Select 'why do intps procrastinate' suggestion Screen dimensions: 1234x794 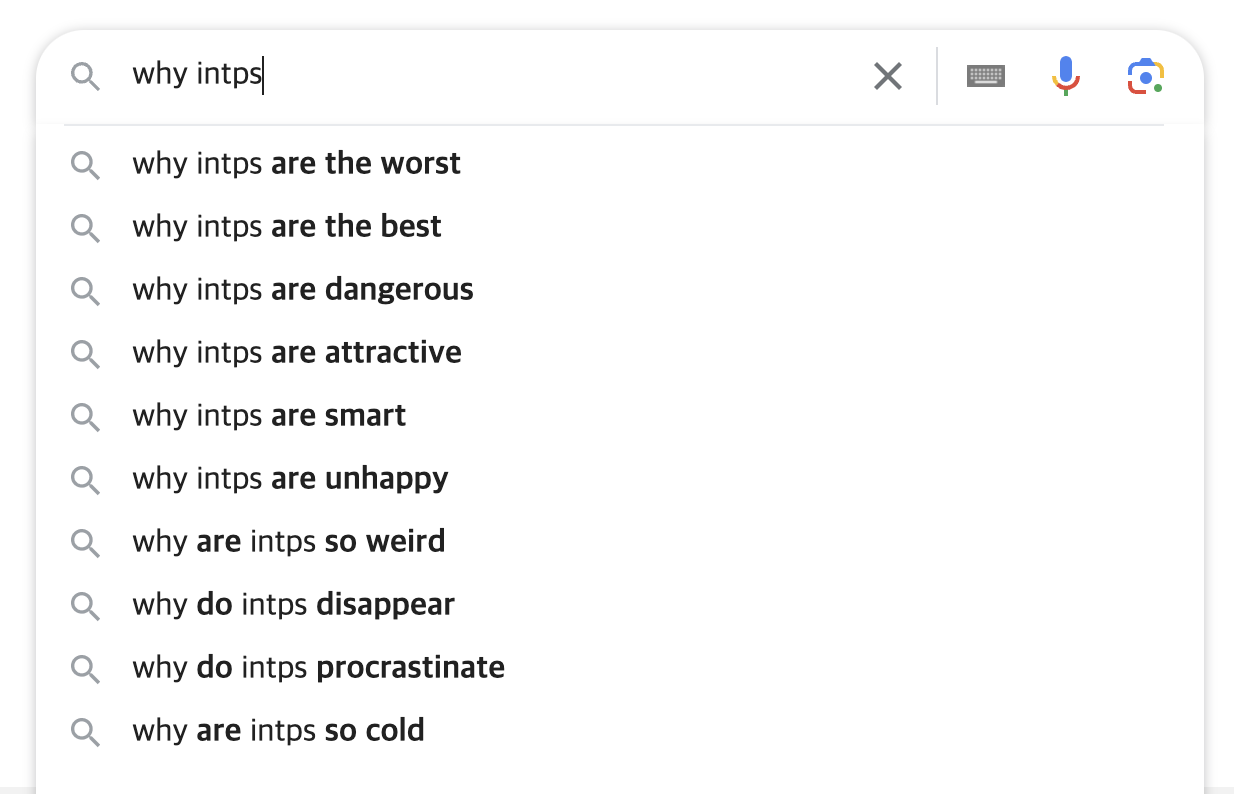[318, 669]
